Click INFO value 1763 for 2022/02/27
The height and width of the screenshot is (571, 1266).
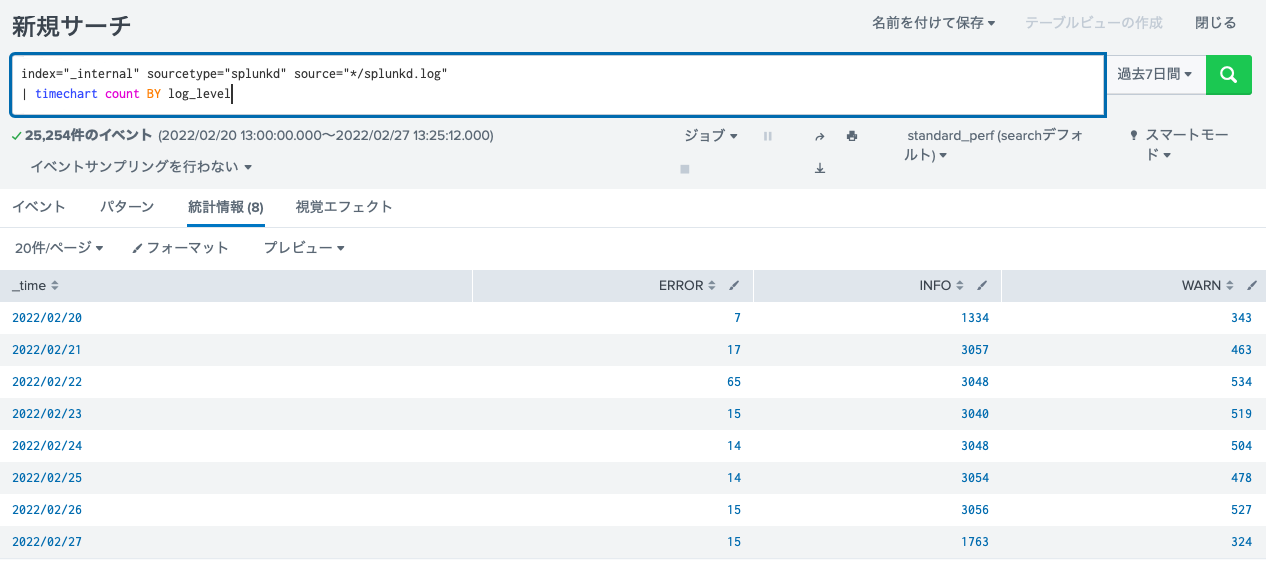[x=975, y=542]
